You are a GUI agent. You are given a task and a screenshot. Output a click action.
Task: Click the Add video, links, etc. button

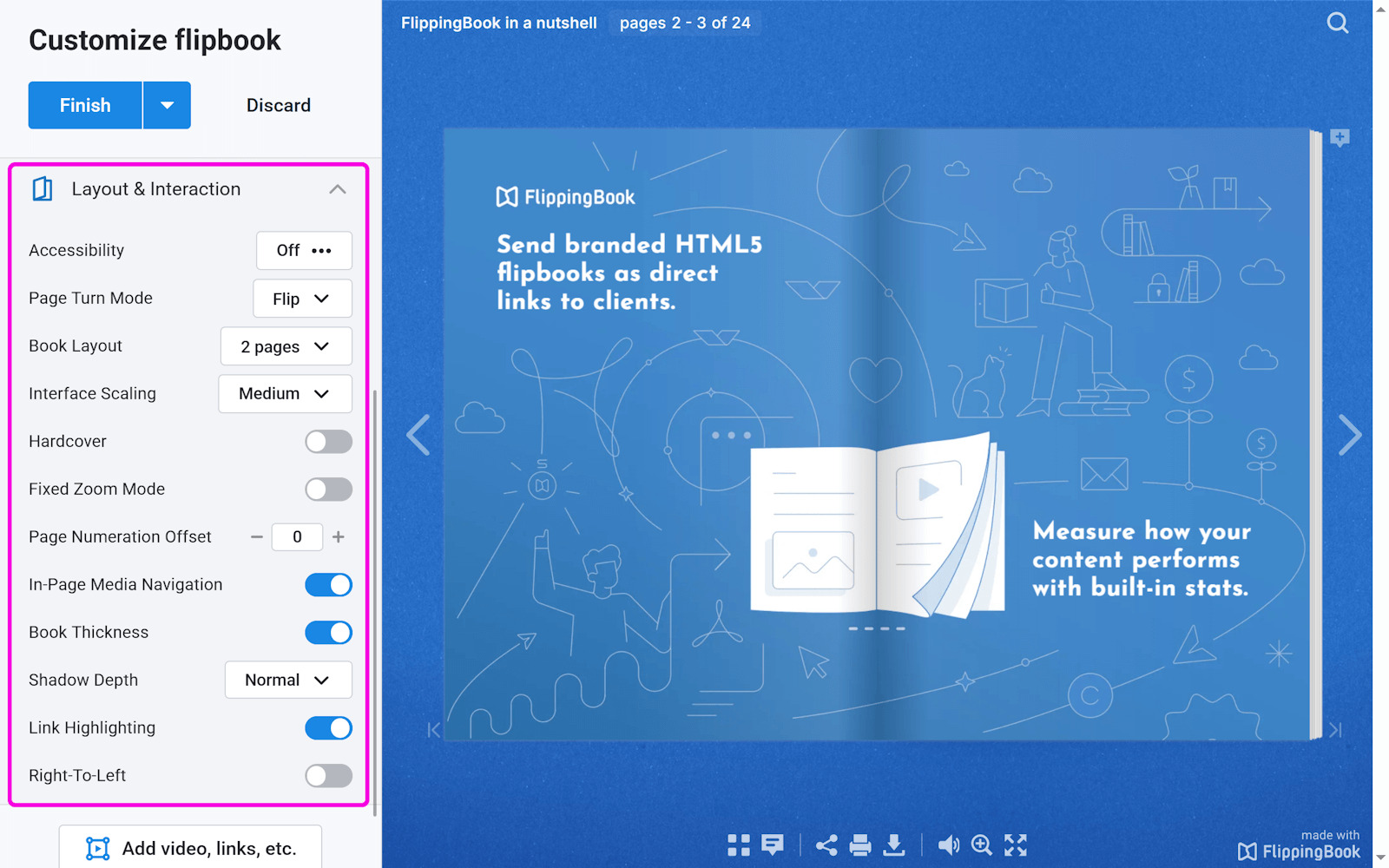click(190, 847)
